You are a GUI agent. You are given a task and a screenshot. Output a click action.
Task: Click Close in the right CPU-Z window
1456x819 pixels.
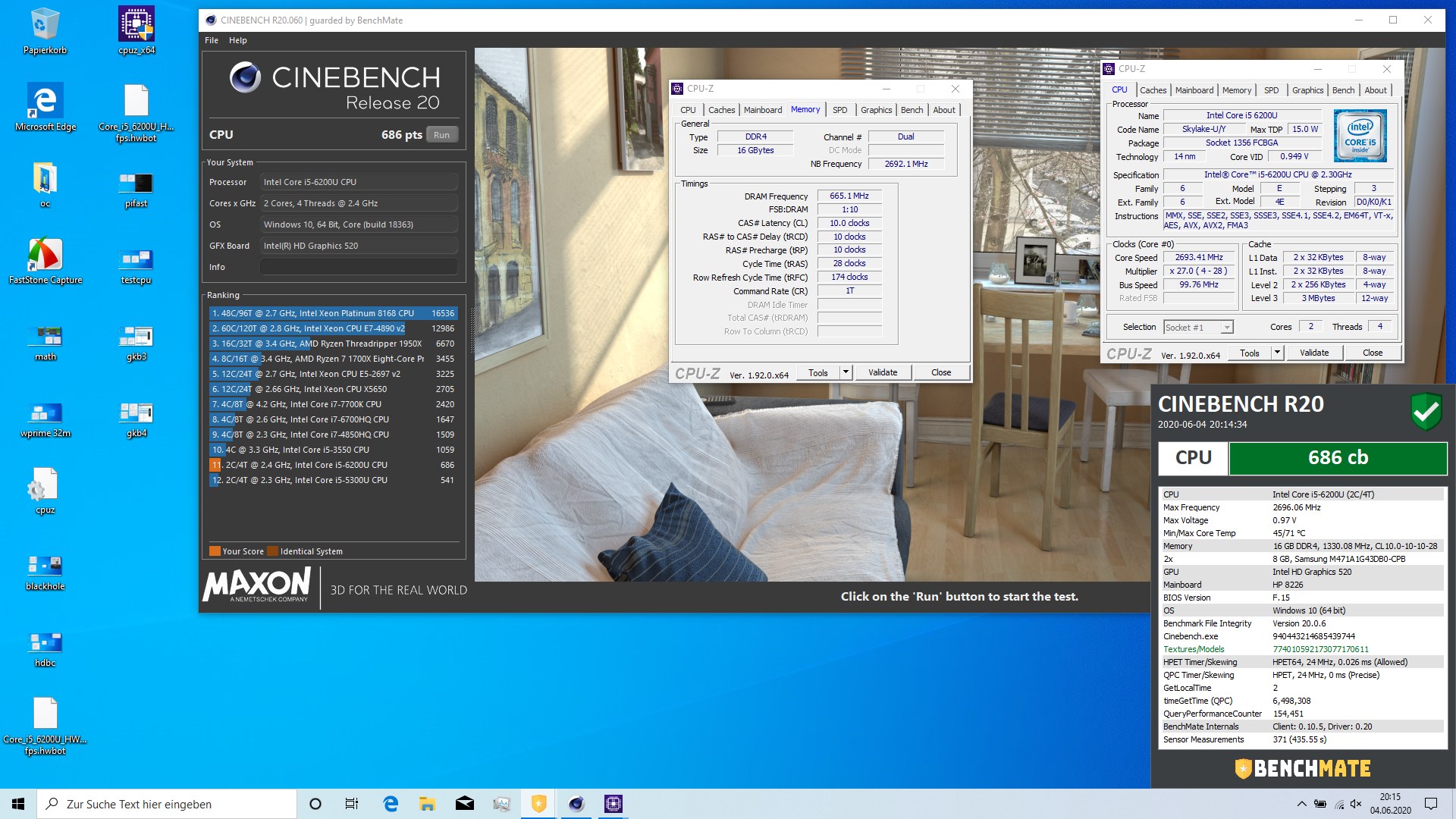point(1373,353)
